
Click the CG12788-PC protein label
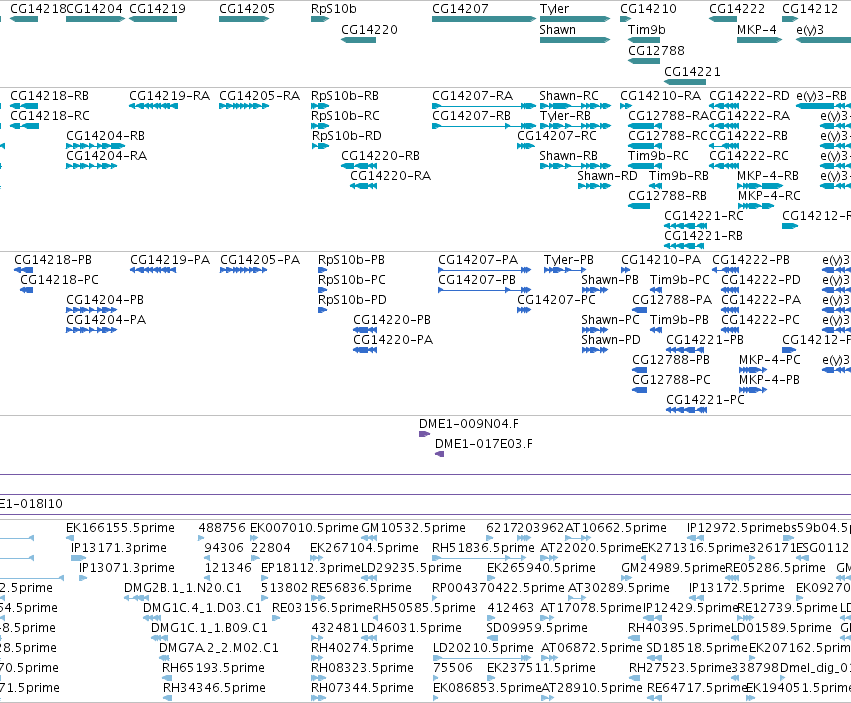(671, 380)
